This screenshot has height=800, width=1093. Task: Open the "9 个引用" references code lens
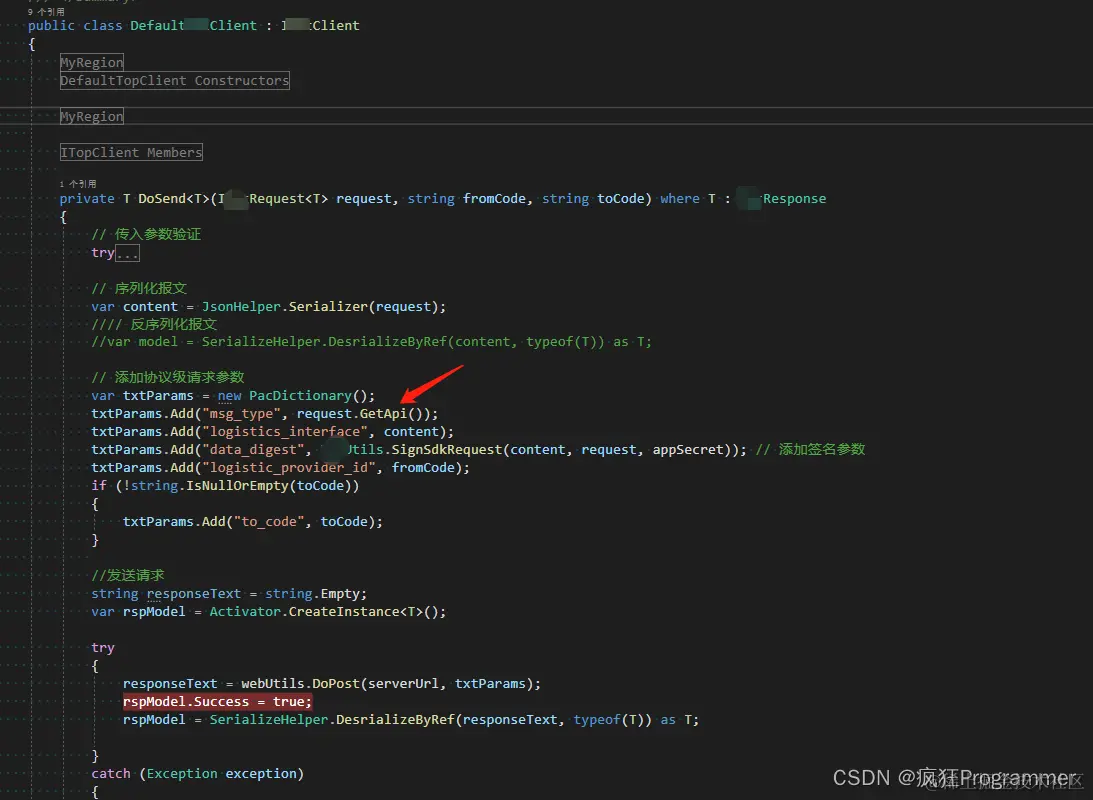[x=46, y=12]
